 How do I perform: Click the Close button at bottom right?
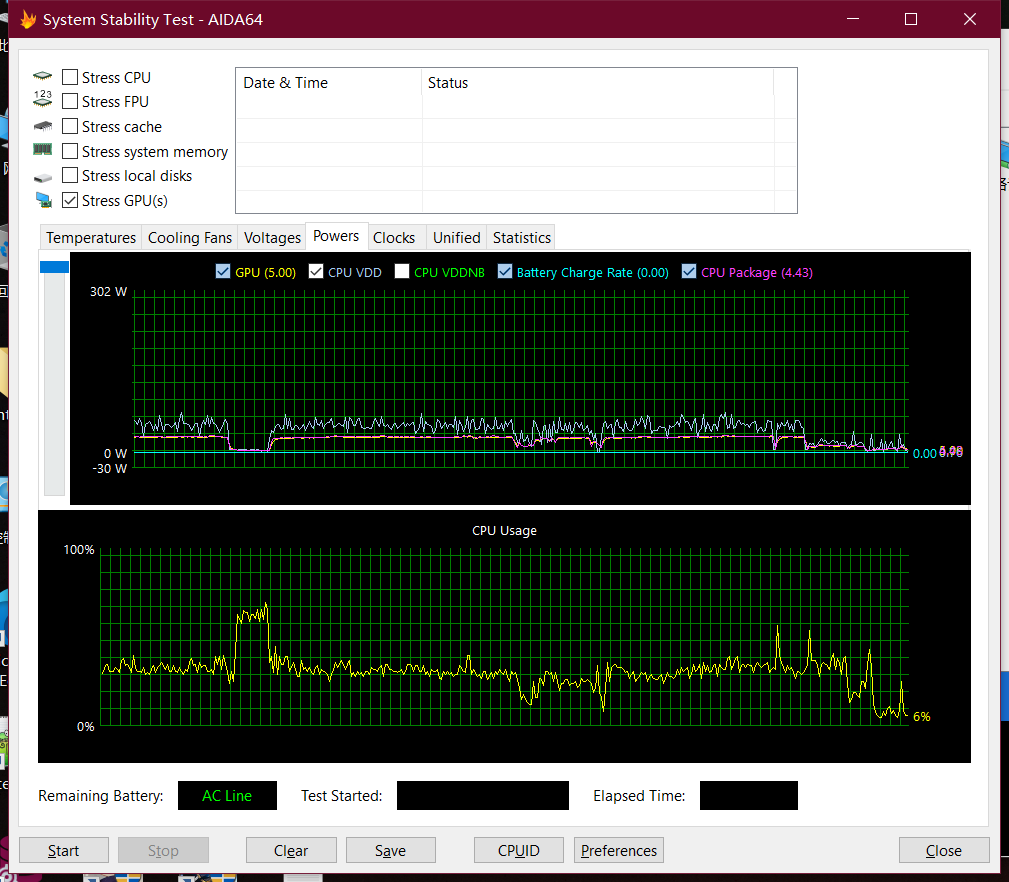tap(944, 850)
